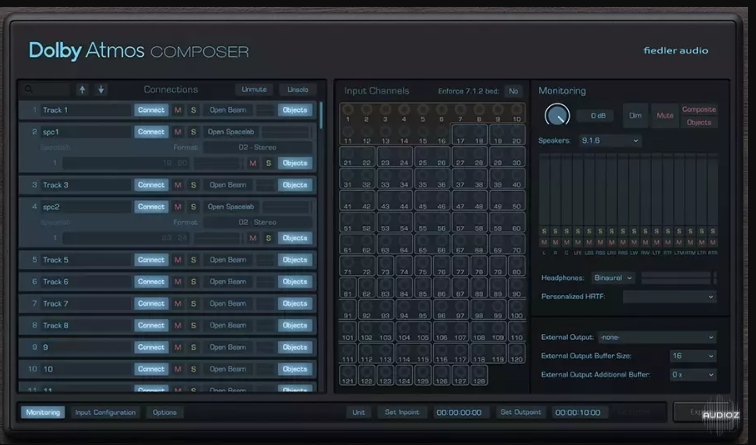
Task: Click the outpoint timecode 00:00:10:00 field
Action: click(578, 412)
